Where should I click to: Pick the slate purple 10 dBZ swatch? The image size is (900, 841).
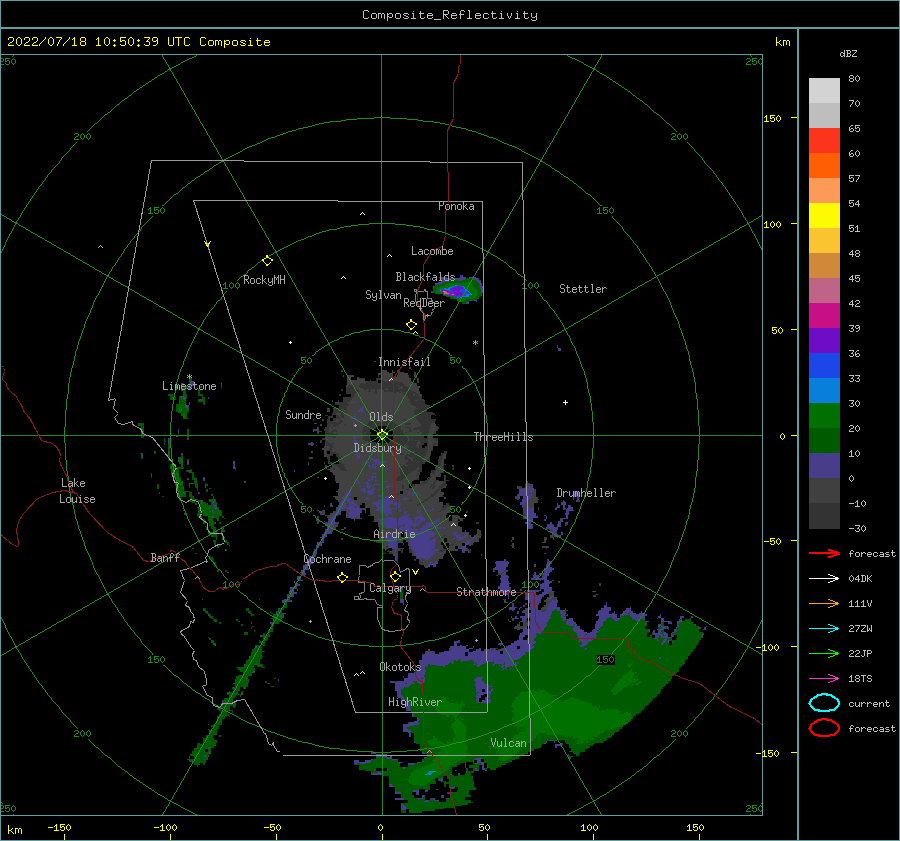tap(824, 465)
